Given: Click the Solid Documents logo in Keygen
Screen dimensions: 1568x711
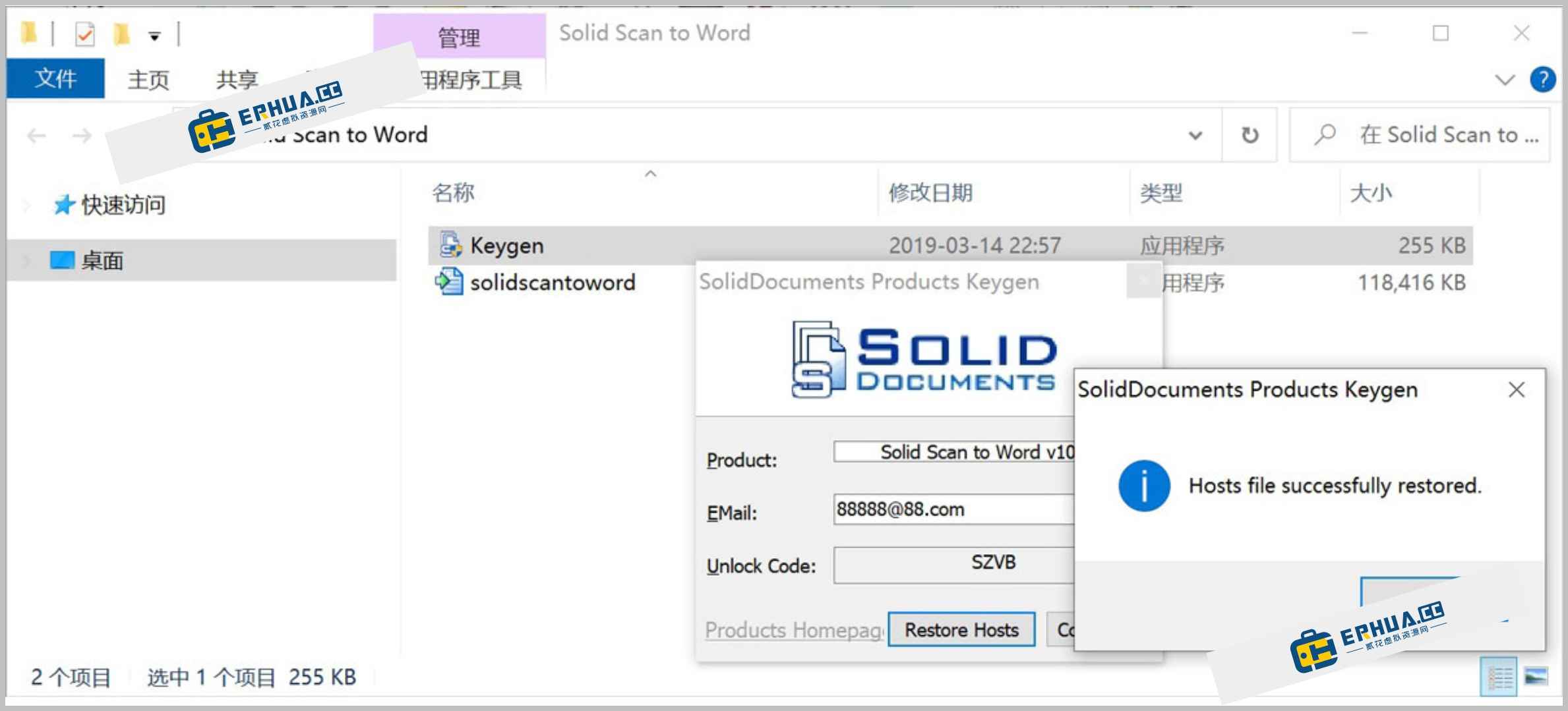Looking at the screenshot, I should (x=923, y=360).
